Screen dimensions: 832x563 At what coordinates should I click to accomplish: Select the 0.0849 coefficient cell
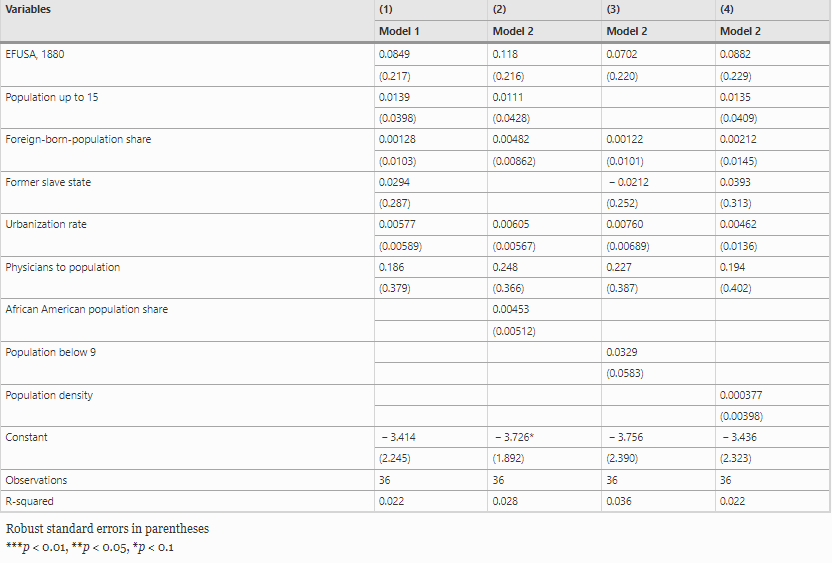point(394,54)
